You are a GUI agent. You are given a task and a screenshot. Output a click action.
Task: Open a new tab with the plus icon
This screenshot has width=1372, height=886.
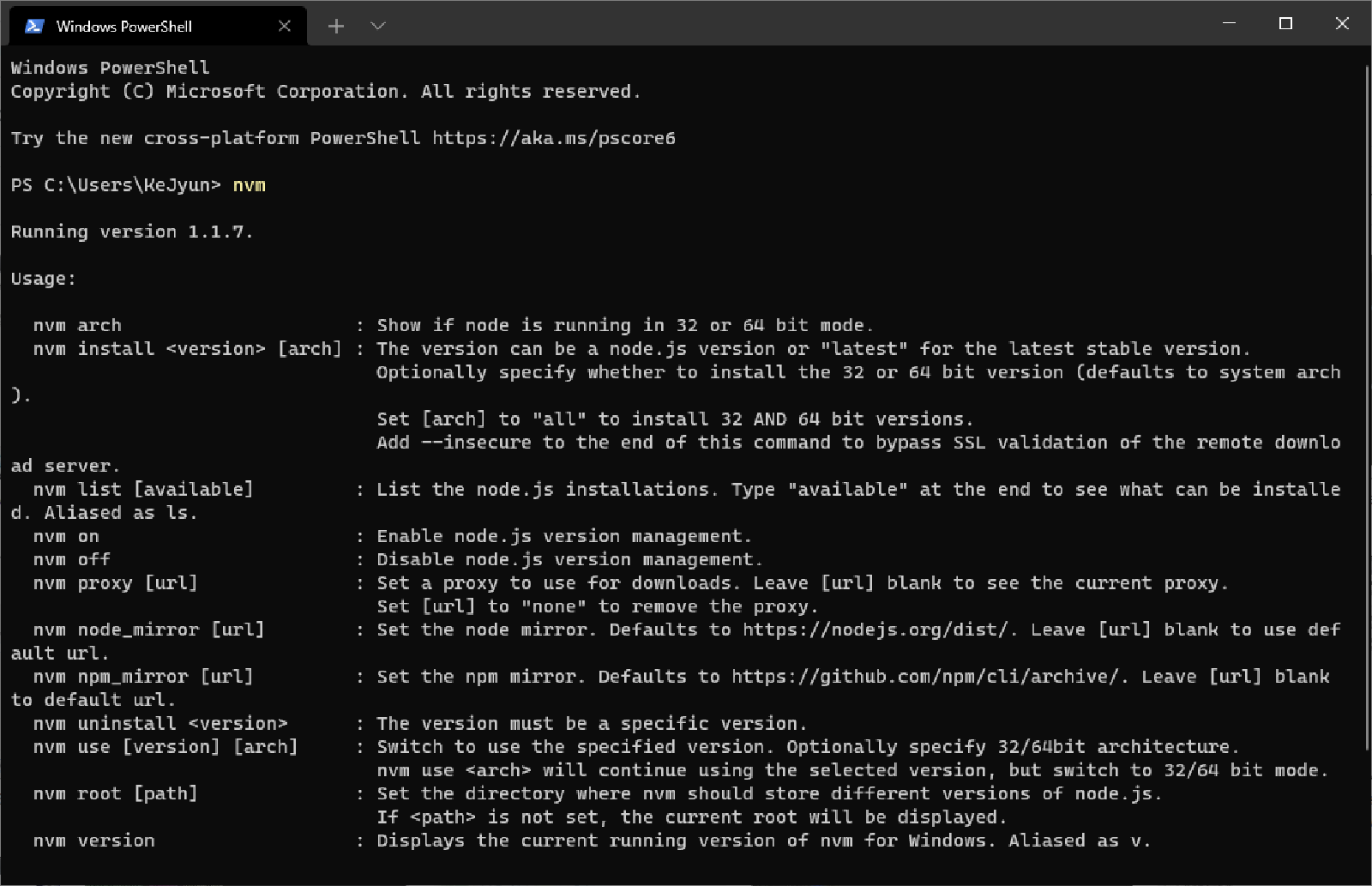click(335, 26)
